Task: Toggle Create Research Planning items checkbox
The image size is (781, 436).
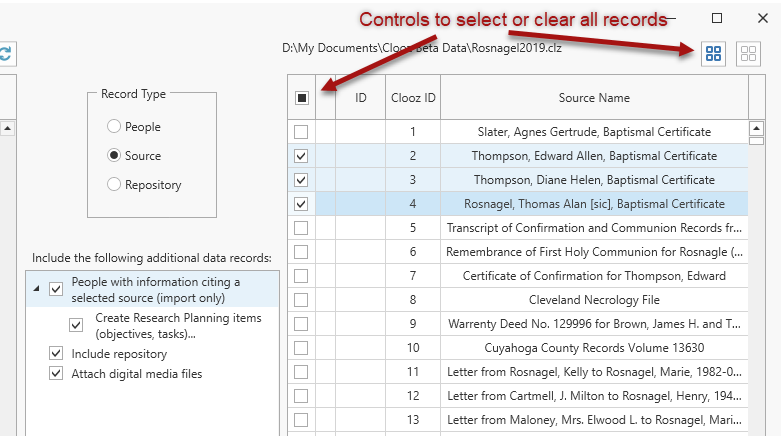Action: [76, 325]
